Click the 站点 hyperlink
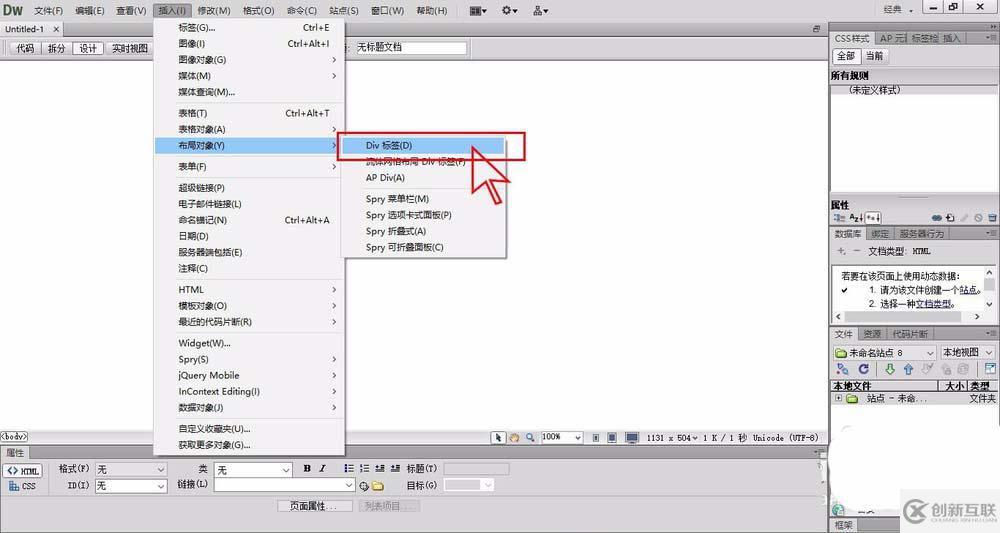Image resolution: width=1000 pixels, height=533 pixels. (968, 290)
